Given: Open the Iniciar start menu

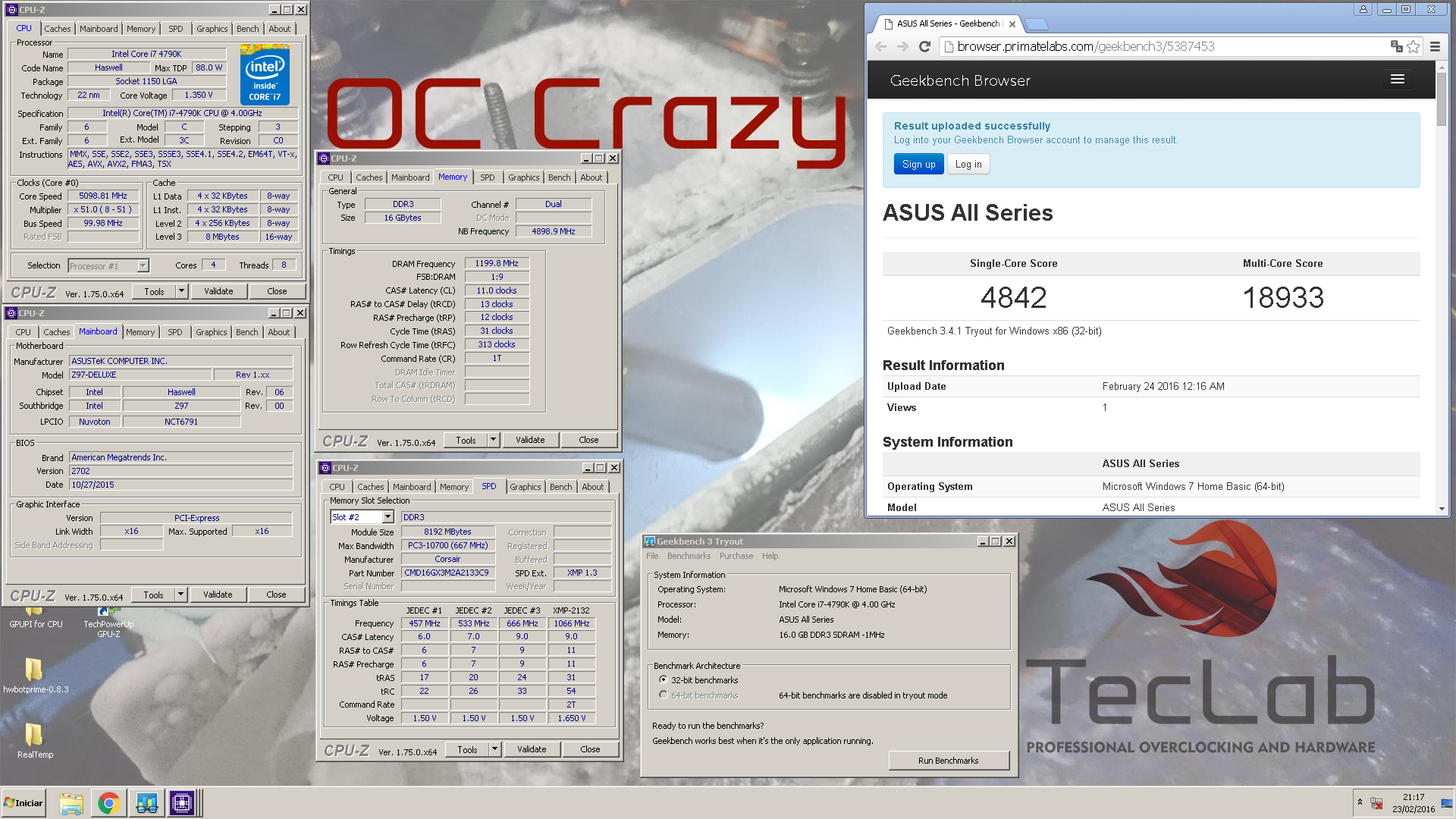Looking at the screenshot, I should tap(24, 803).
